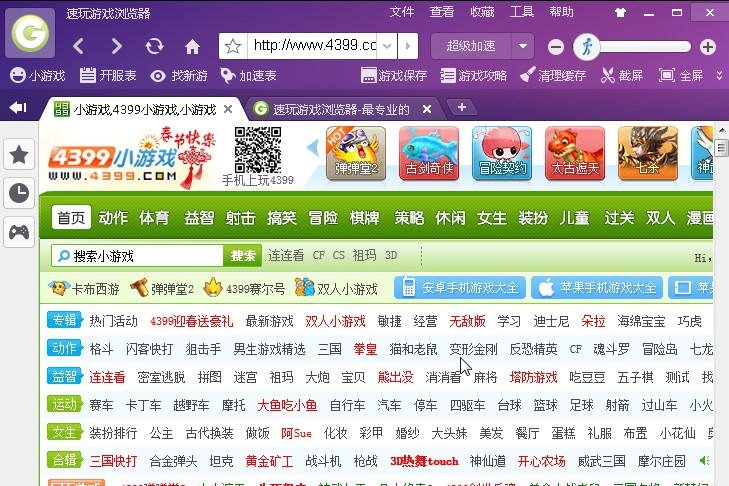Open 游戏攻略 toolbar button
The height and width of the screenshot is (486, 729).
click(x=473, y=75)
